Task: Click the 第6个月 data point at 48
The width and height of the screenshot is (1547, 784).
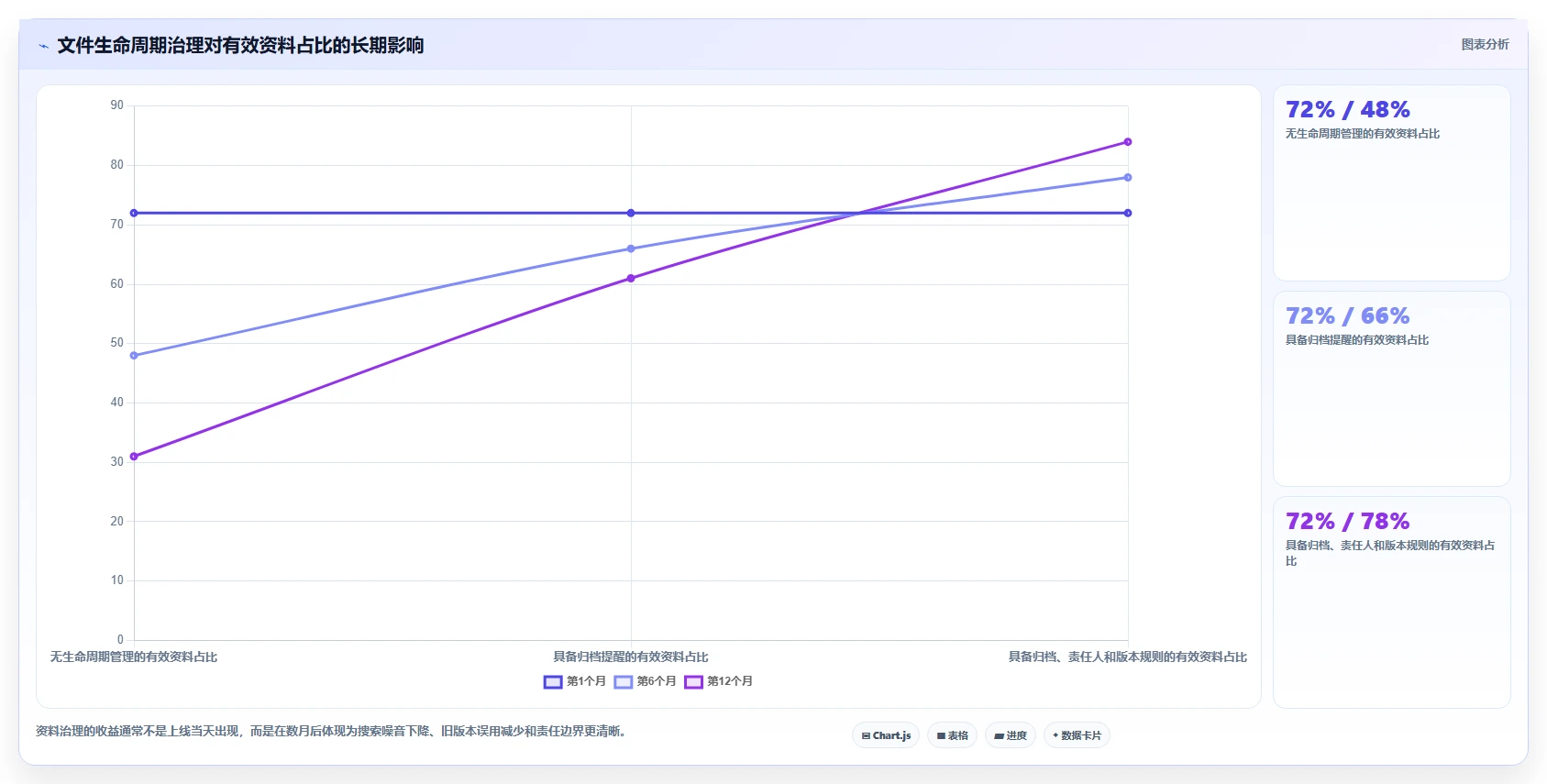Action: (x=134, y=356)
